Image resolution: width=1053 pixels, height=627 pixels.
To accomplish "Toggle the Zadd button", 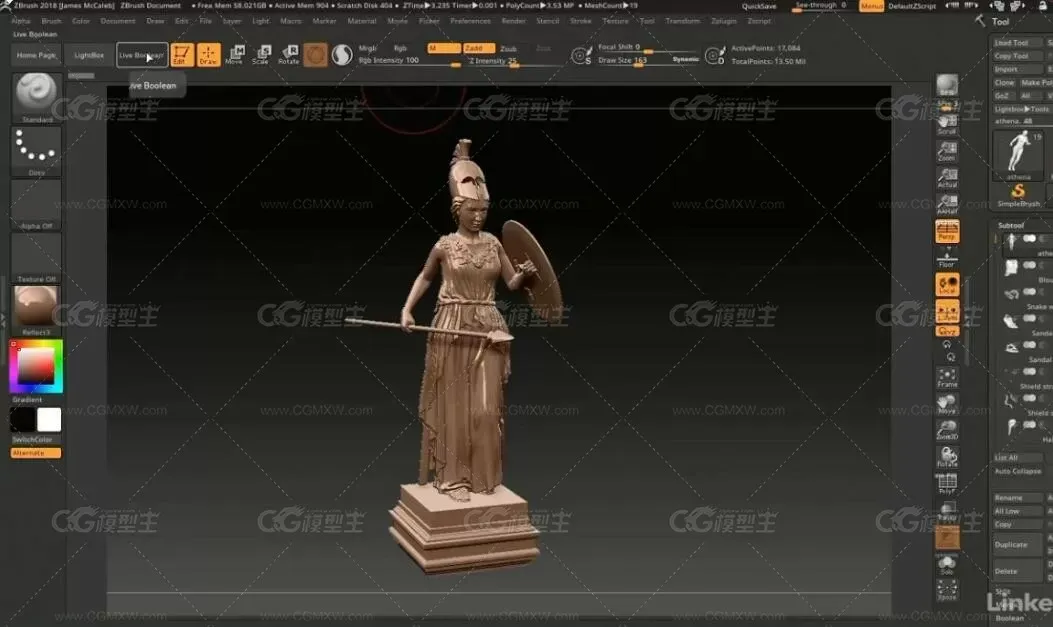I will 479,48.
